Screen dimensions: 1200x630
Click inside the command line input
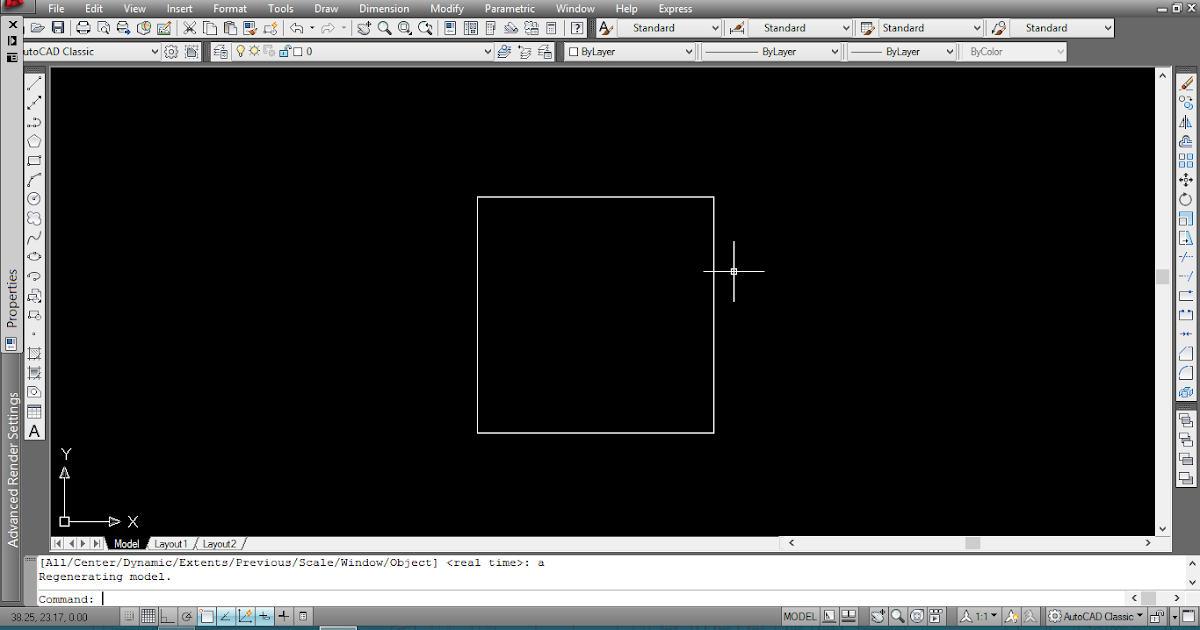[x=300, y=599]
